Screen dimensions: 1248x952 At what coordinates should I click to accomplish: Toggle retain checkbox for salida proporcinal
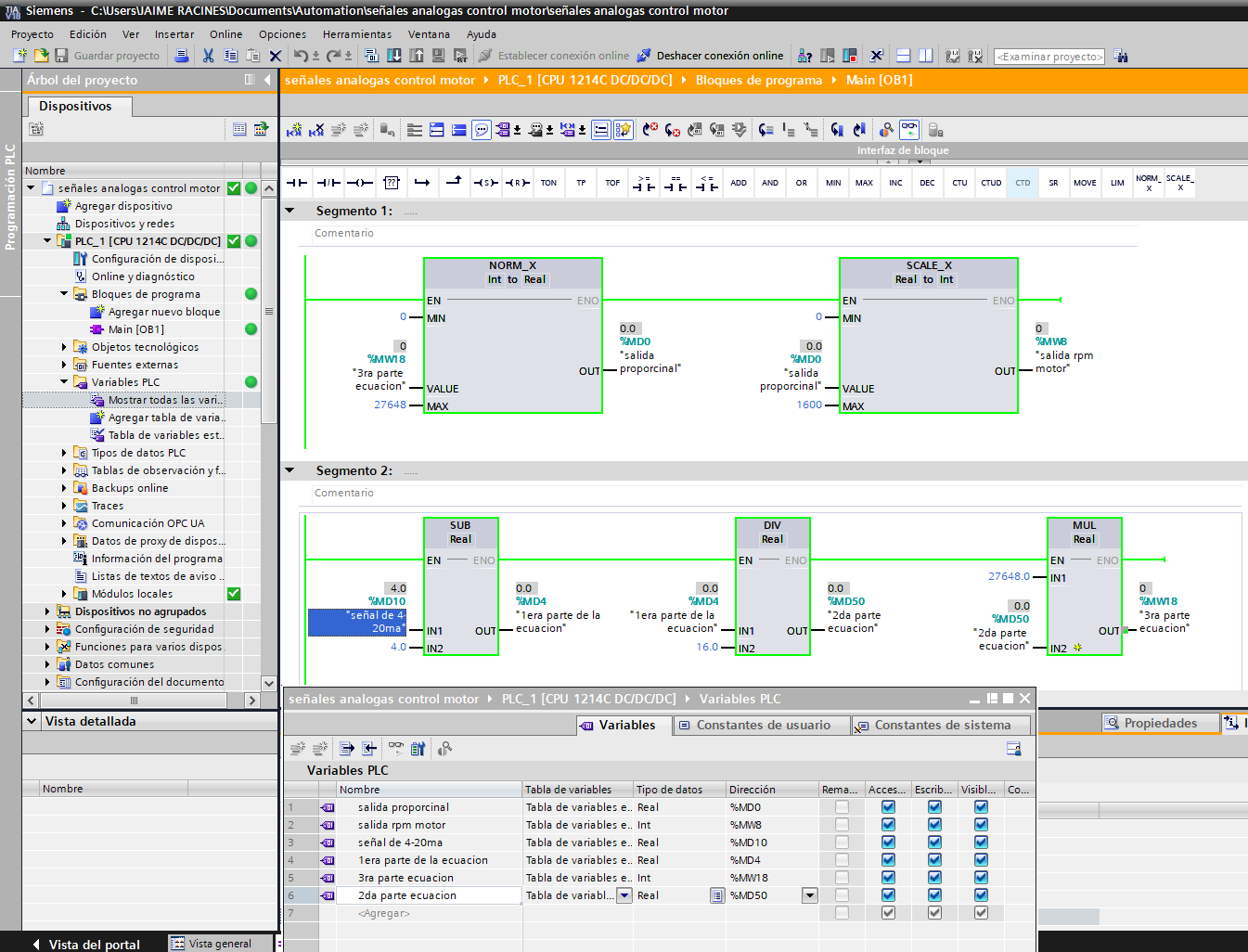(x=842, y=807)
